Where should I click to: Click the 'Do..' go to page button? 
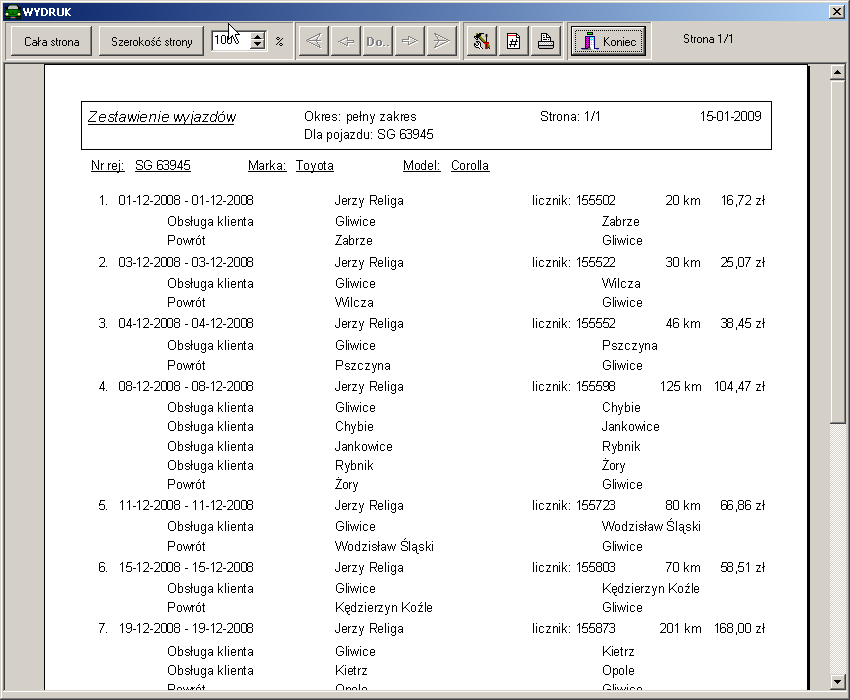coord(377,41)
